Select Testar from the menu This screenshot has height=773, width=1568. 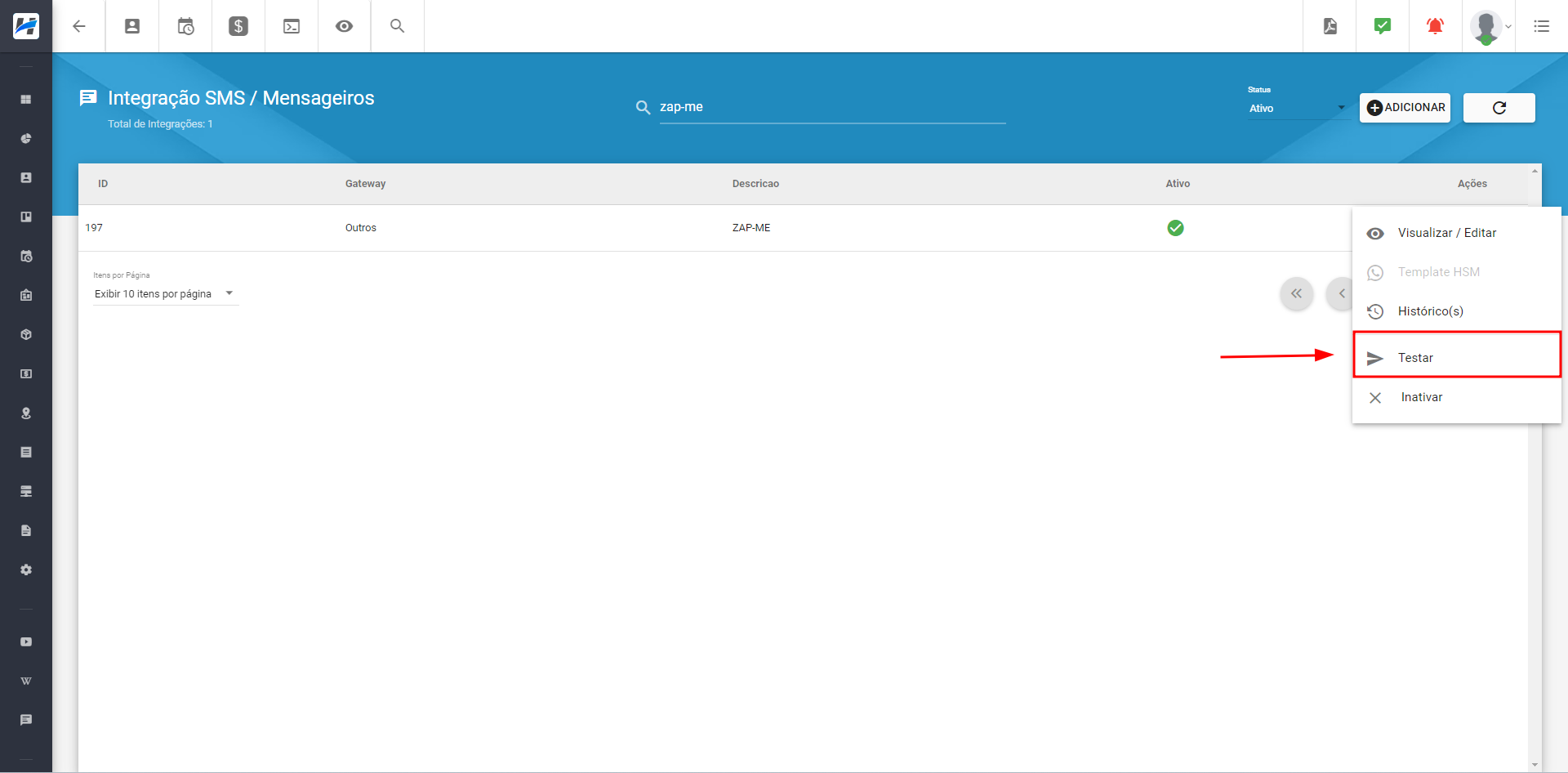click(1457, 358)
